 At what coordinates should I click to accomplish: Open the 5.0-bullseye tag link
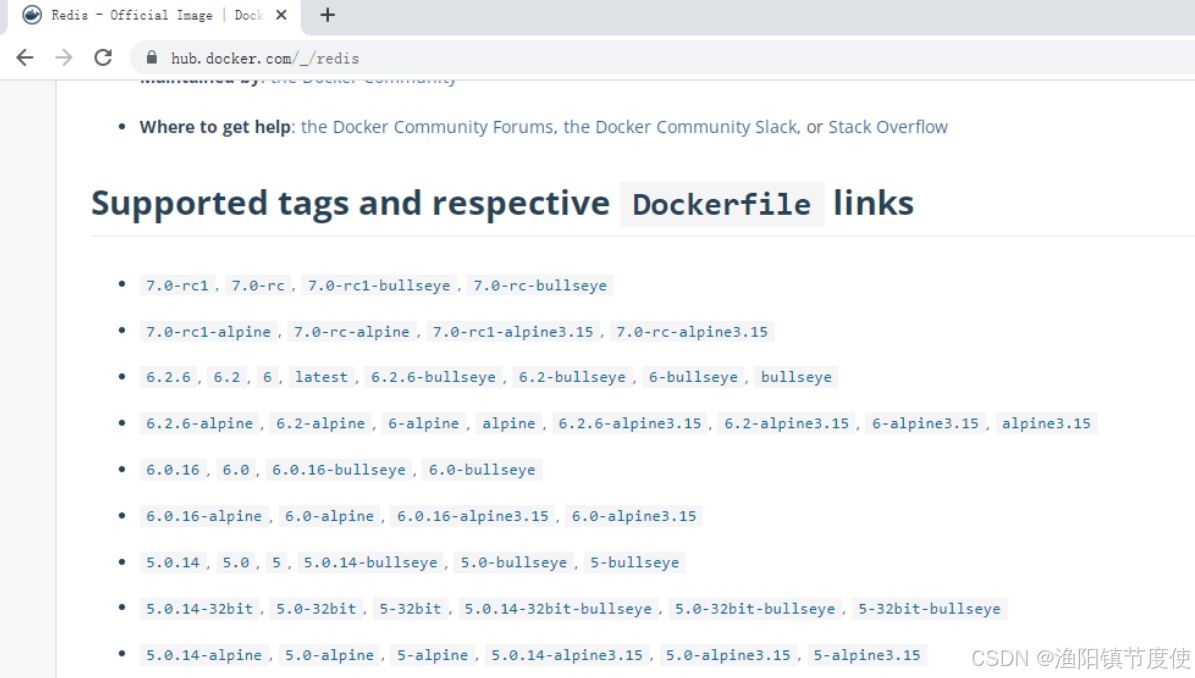point(514,563)
